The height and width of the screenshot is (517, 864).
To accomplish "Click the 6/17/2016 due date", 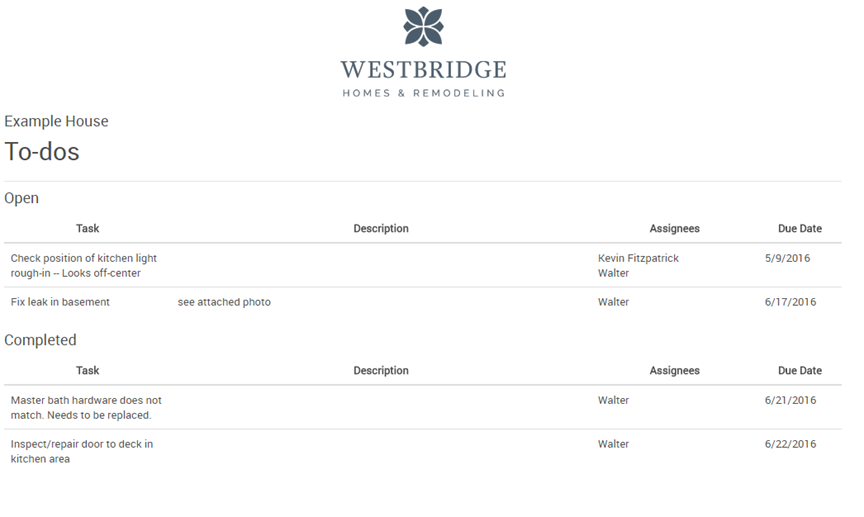I will tap(790, 302).
